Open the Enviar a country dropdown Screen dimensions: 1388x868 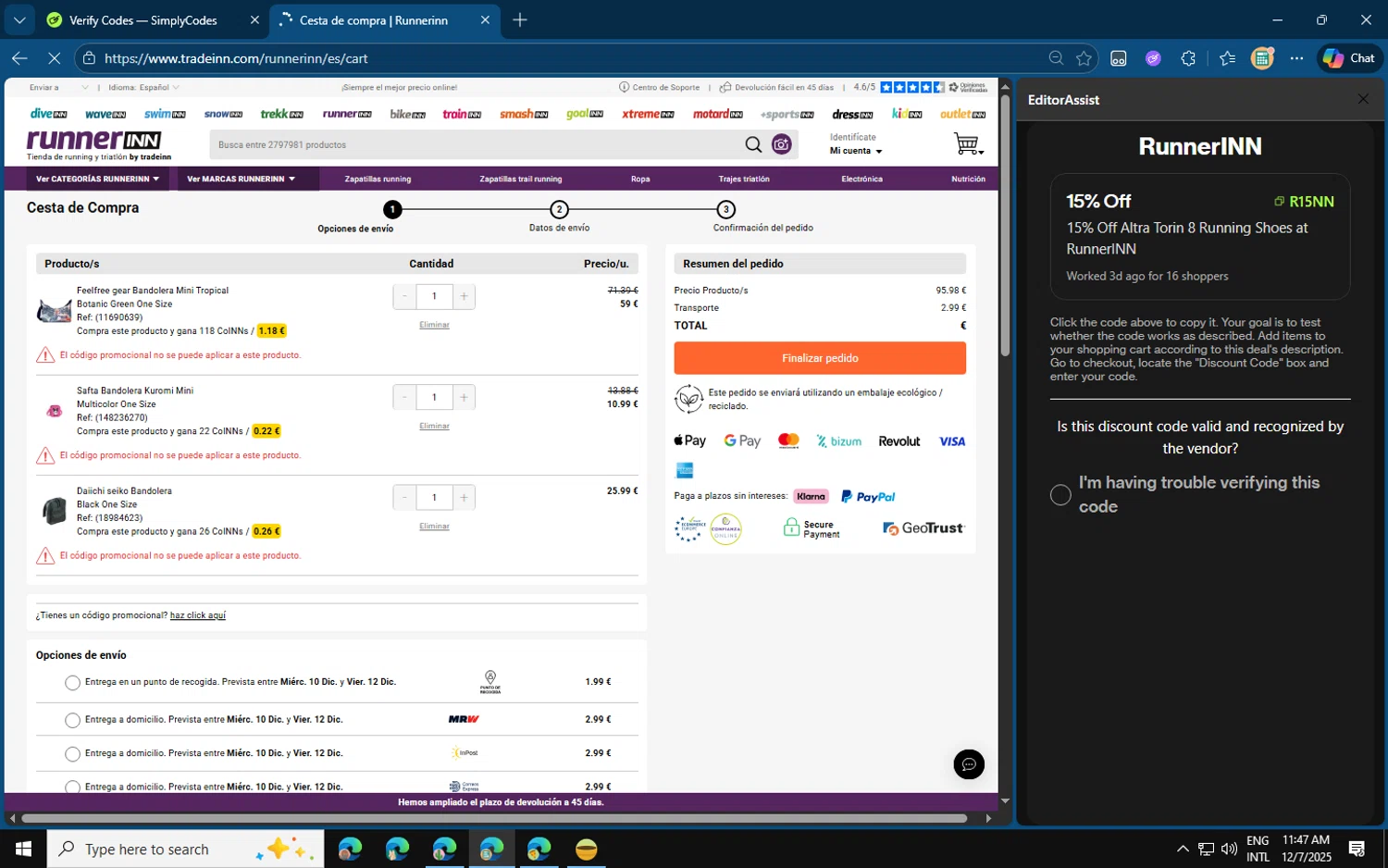58,88
